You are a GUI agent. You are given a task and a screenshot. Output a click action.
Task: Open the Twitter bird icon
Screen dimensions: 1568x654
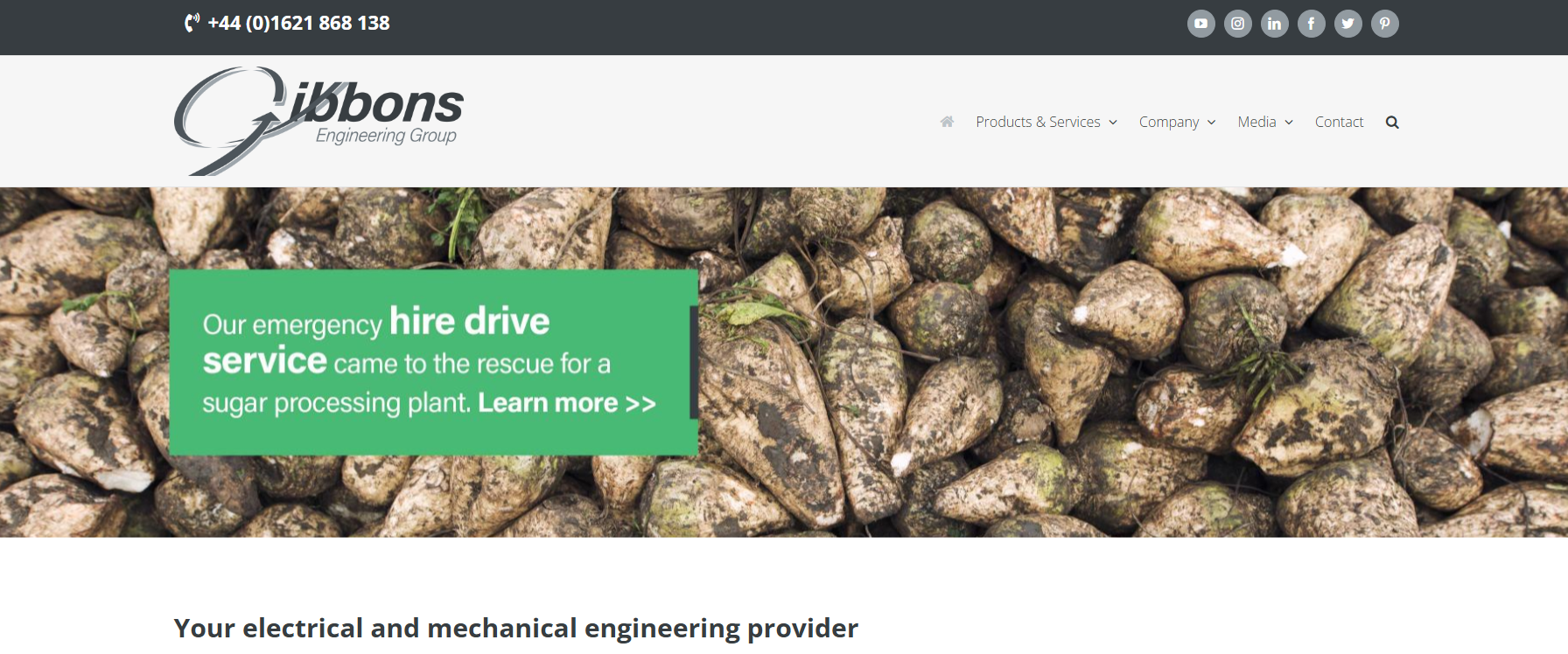point(1347,24)
